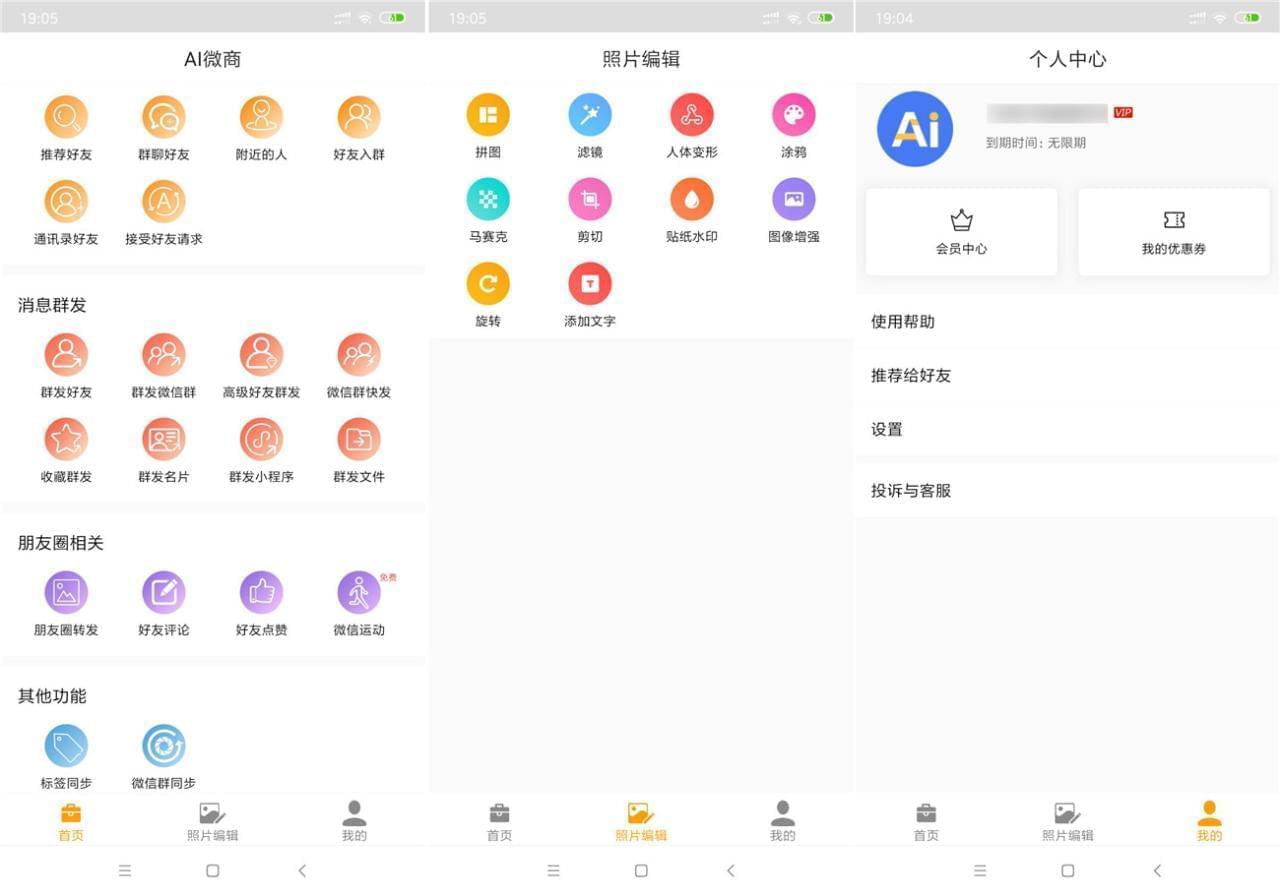
Task: Select the 好友入群 icon
Action: coord(359,117)
